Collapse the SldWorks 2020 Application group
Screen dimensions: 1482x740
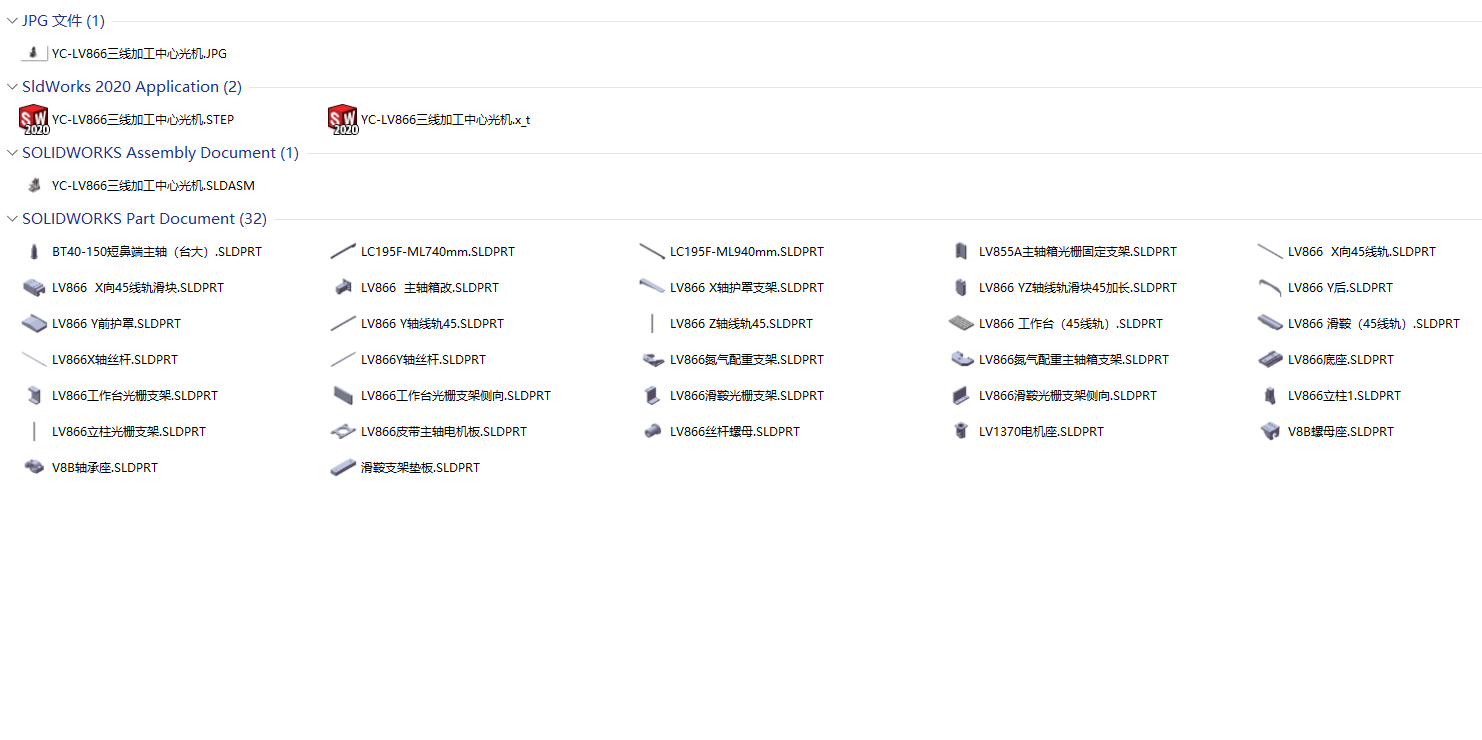coord(11,86)
